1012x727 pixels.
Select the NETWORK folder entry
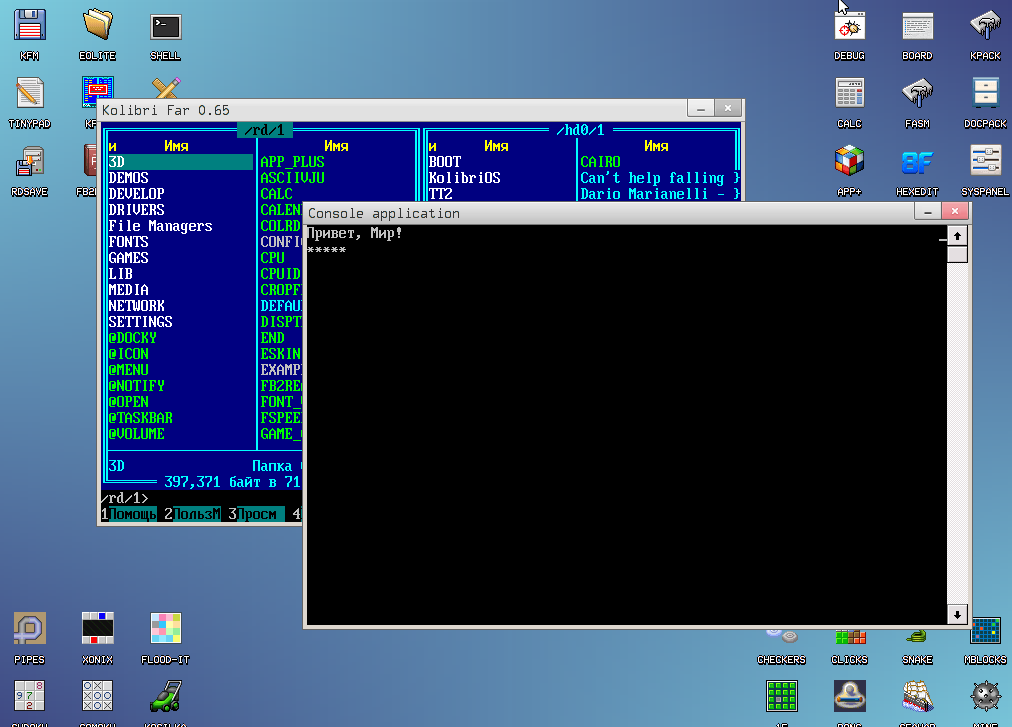pos(137,306)
